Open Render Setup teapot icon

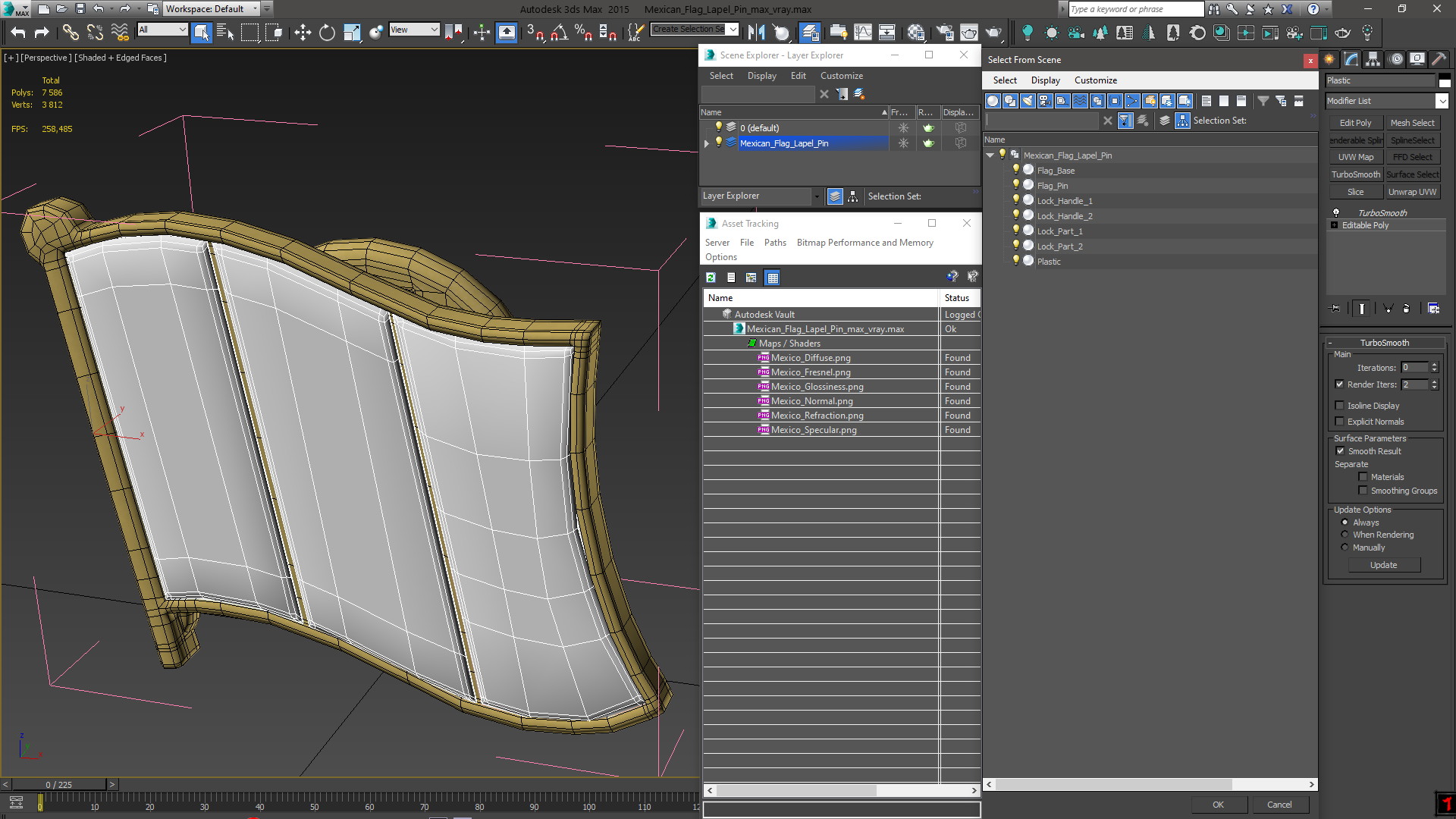(x=945, y=32)
